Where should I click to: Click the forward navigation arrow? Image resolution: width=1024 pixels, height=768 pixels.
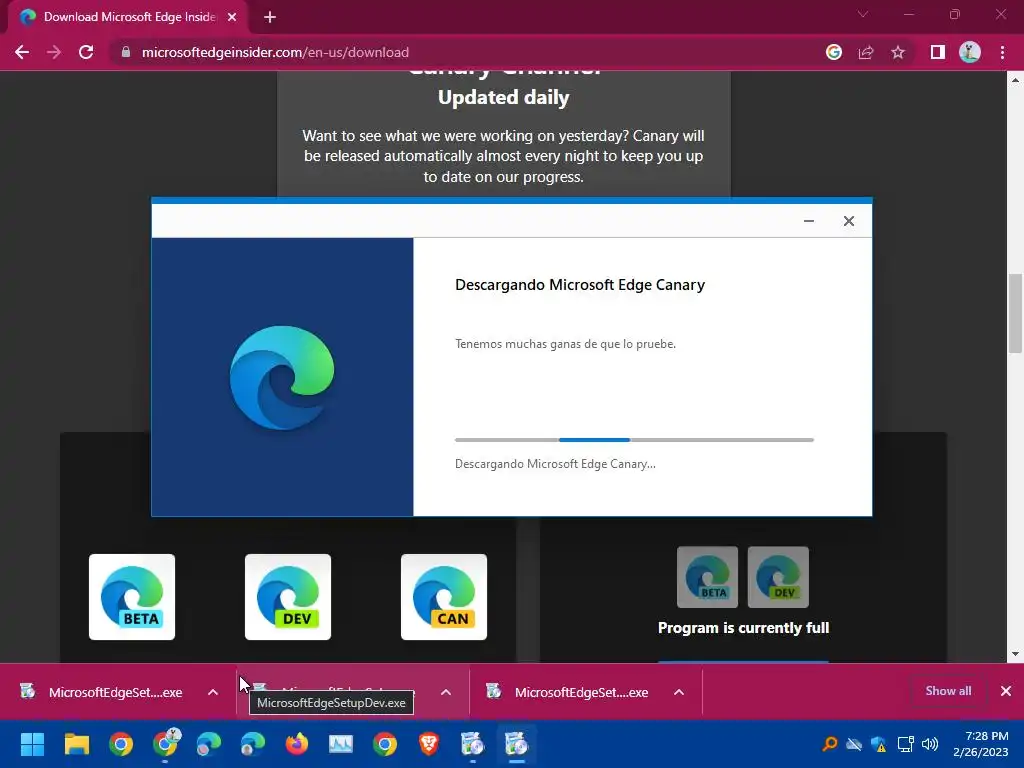(54, 52)
